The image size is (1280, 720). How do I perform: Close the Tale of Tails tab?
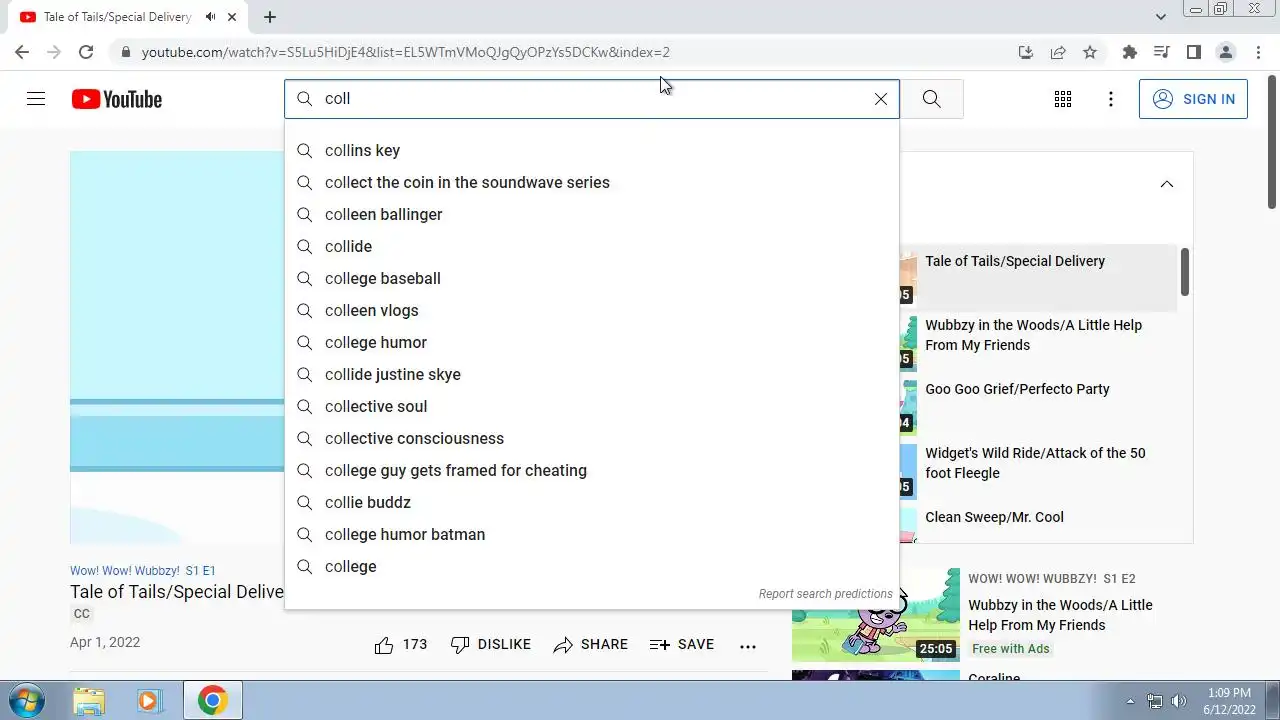click(232, 17)
